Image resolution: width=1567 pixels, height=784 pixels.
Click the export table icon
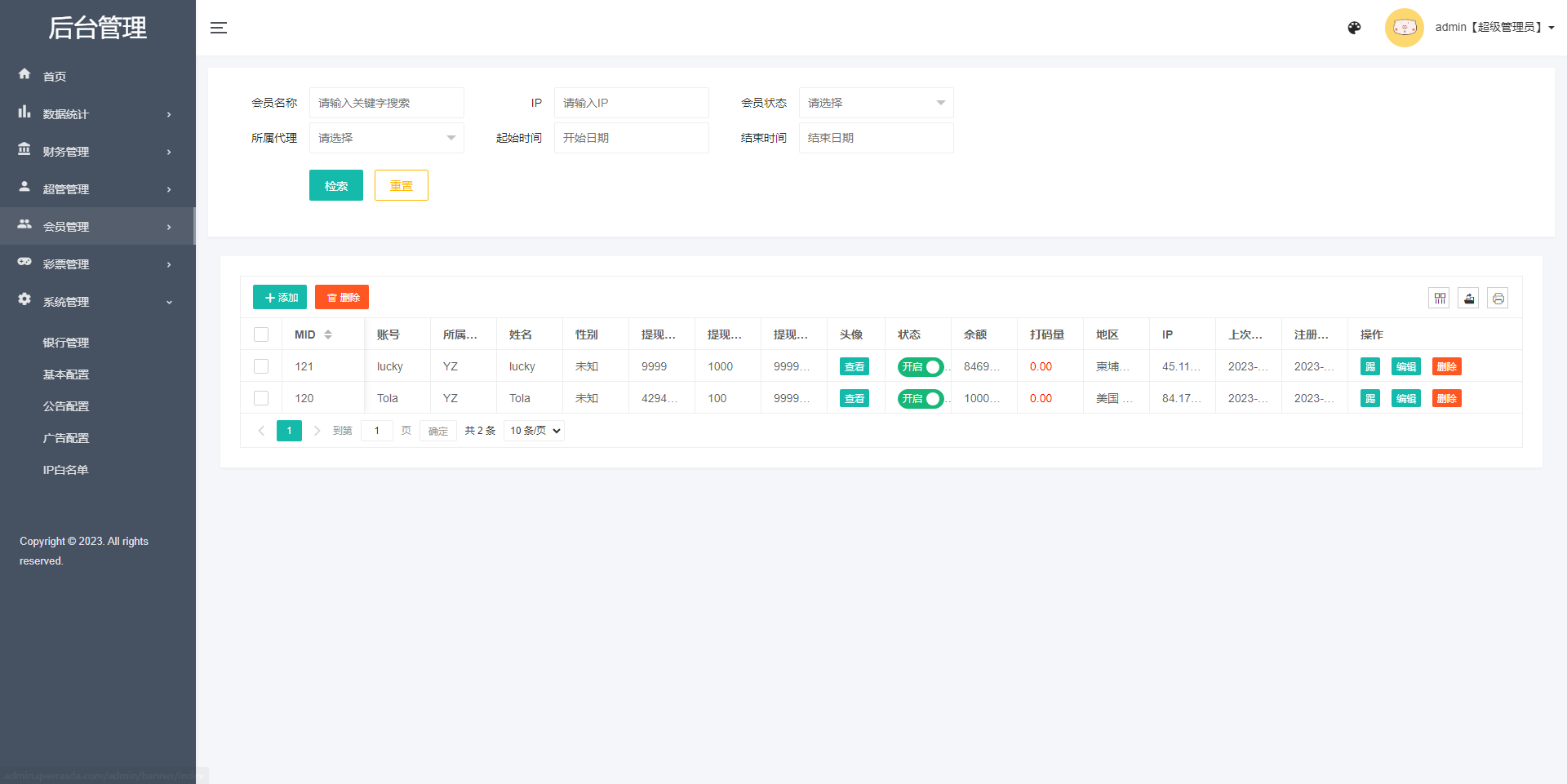1469,299
